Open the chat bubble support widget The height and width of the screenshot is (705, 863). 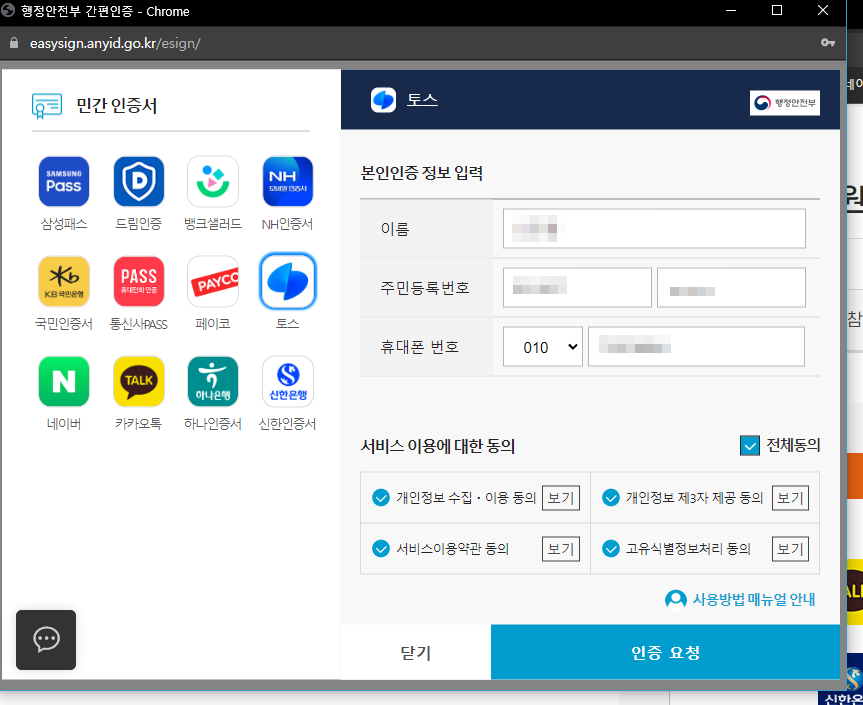tap(45, 640)
